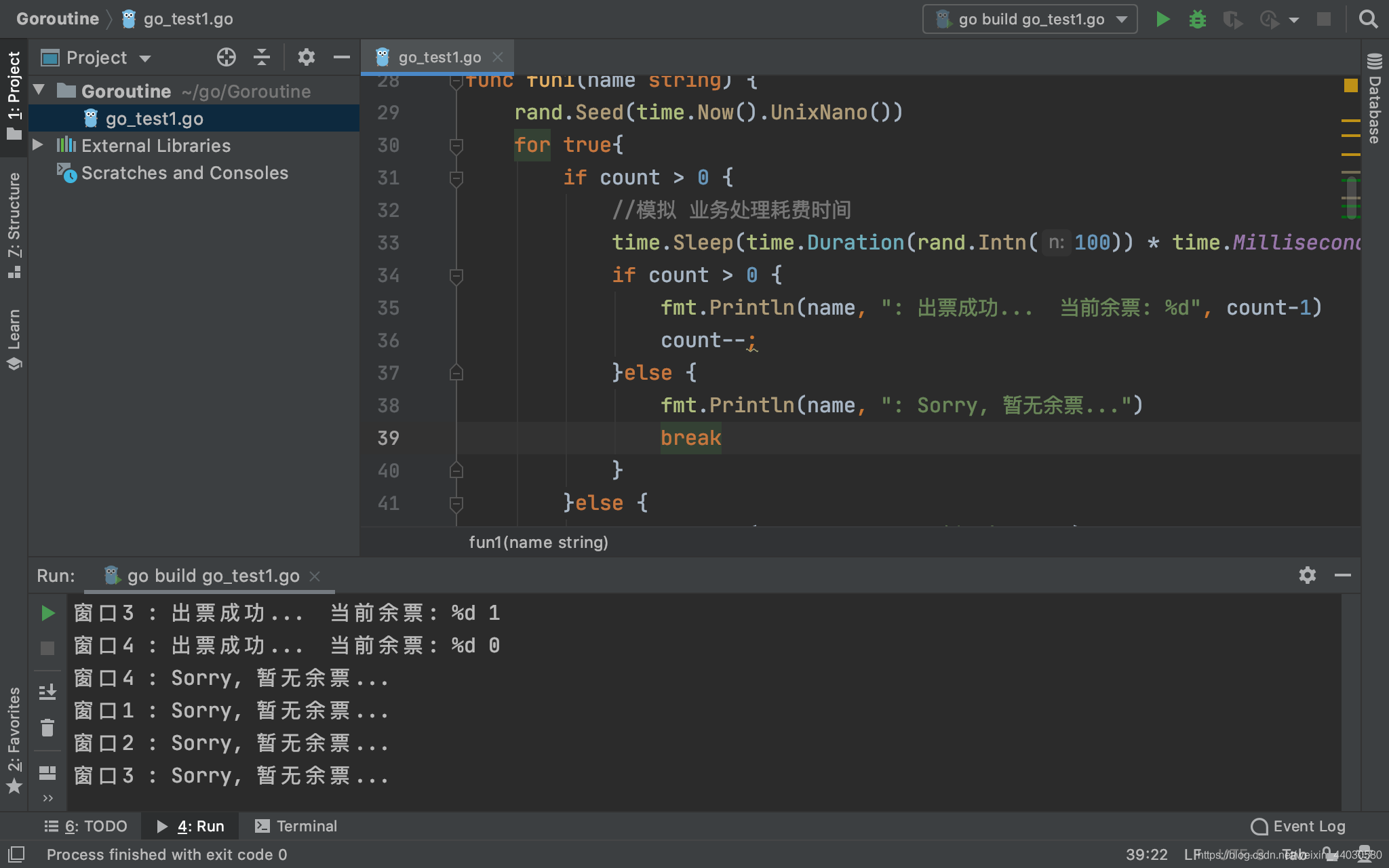Stop the process in top toolbar
Image resolution: width=1389 pixels, height=868 pixels.
pos(1323,19)
